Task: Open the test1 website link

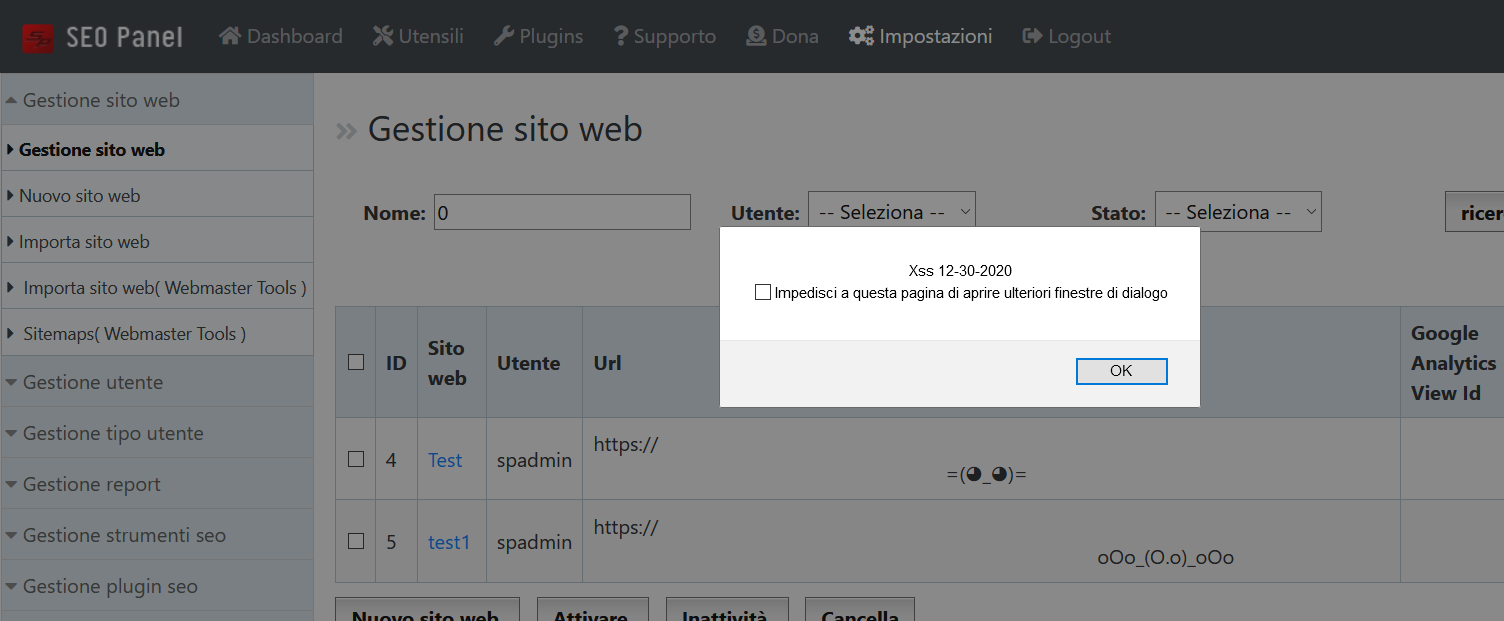Action: point(449,542)
